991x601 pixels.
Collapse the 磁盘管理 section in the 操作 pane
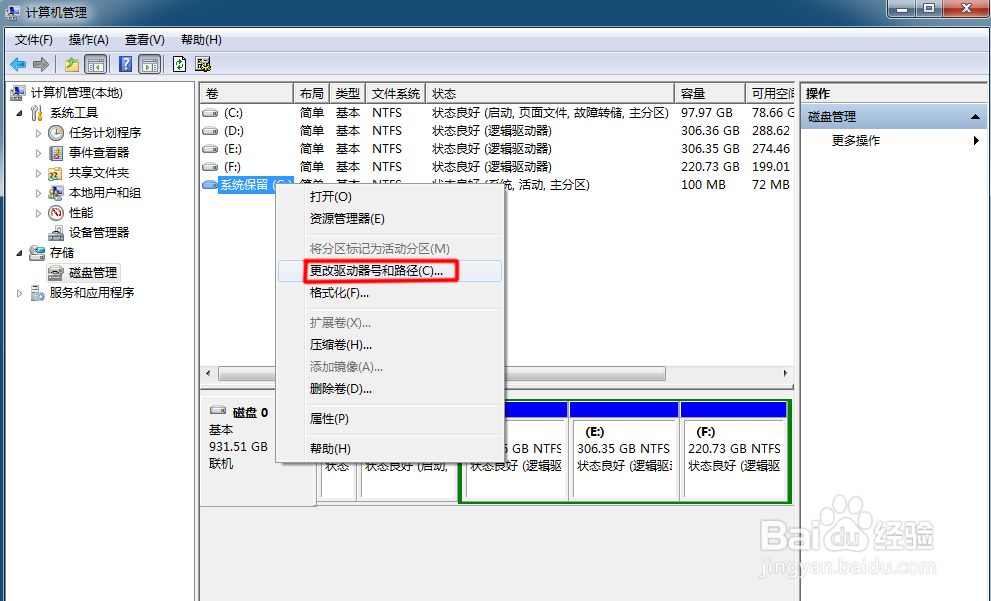tap(976, 115)
